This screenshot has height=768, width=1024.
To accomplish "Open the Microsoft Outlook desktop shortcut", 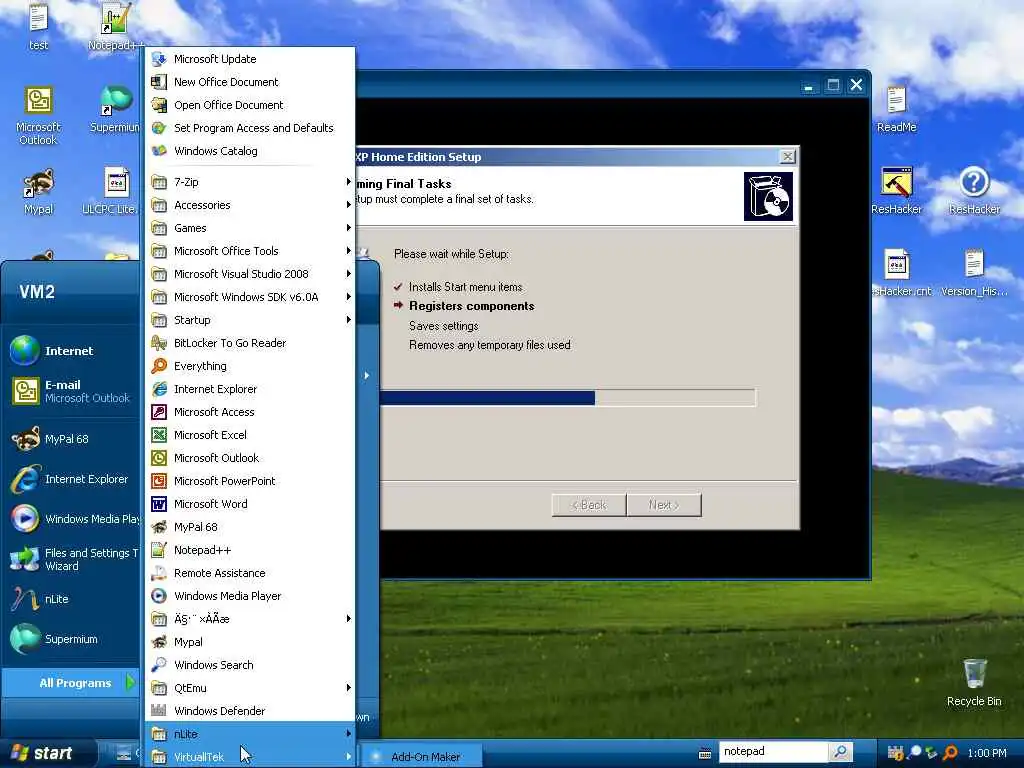I will 38,116.
